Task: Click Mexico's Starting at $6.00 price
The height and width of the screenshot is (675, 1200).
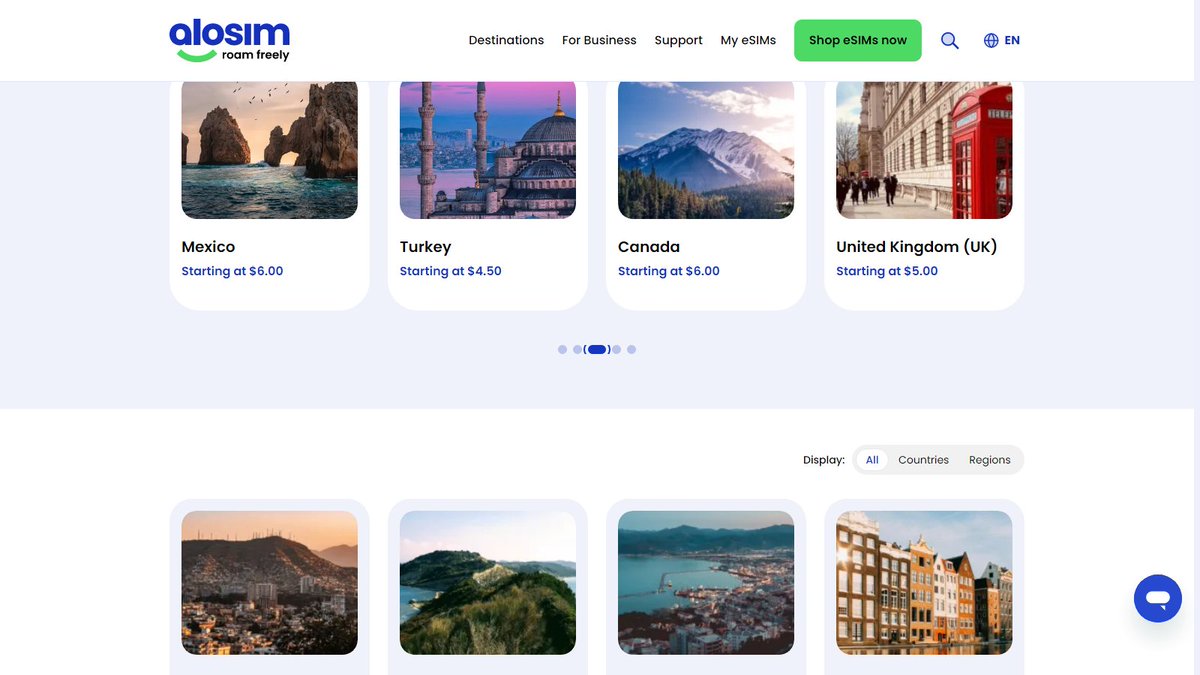Action: pos(232,271)
